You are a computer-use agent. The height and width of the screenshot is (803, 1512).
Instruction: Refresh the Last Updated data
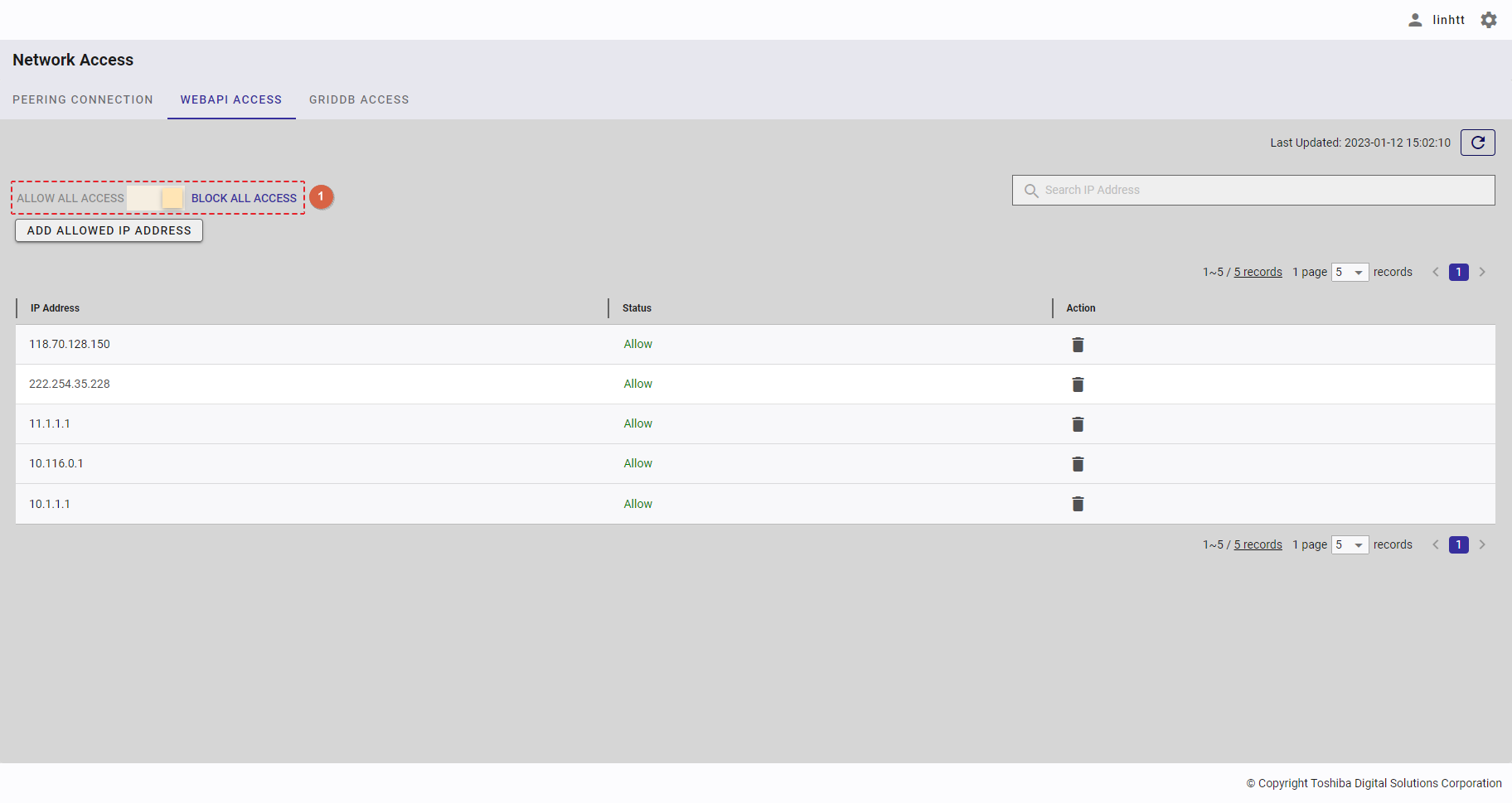click(1477, 143)
